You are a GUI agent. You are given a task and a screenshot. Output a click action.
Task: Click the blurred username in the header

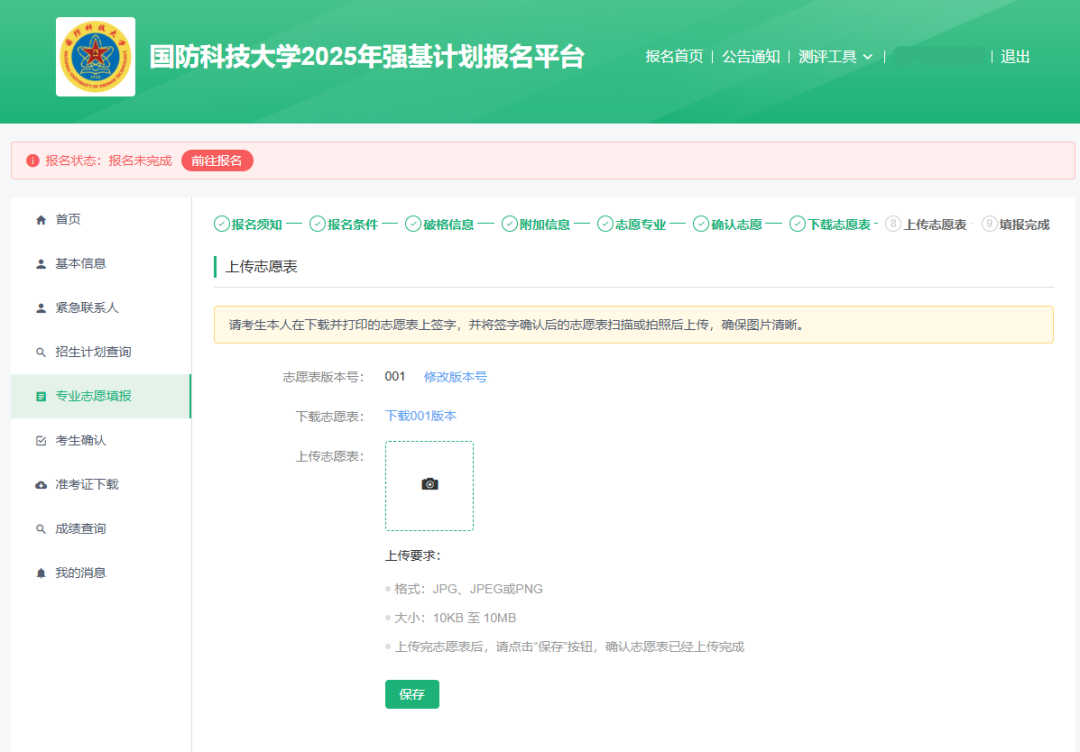(938, 56)
